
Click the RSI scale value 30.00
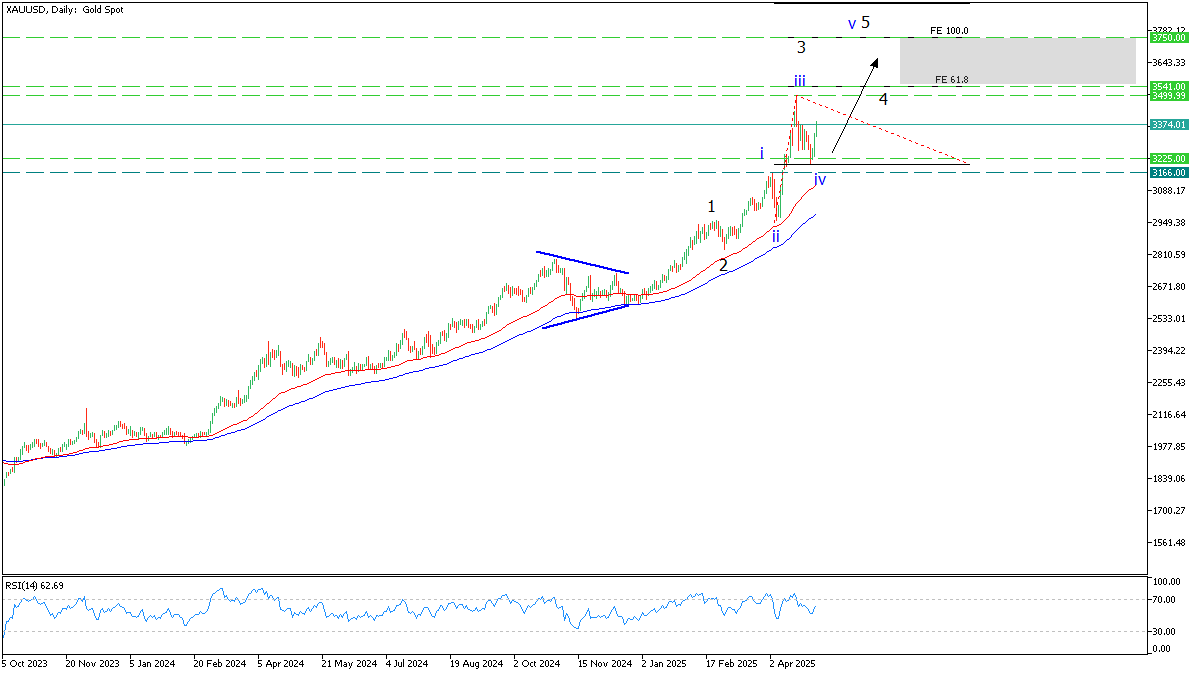point(1162,632)
